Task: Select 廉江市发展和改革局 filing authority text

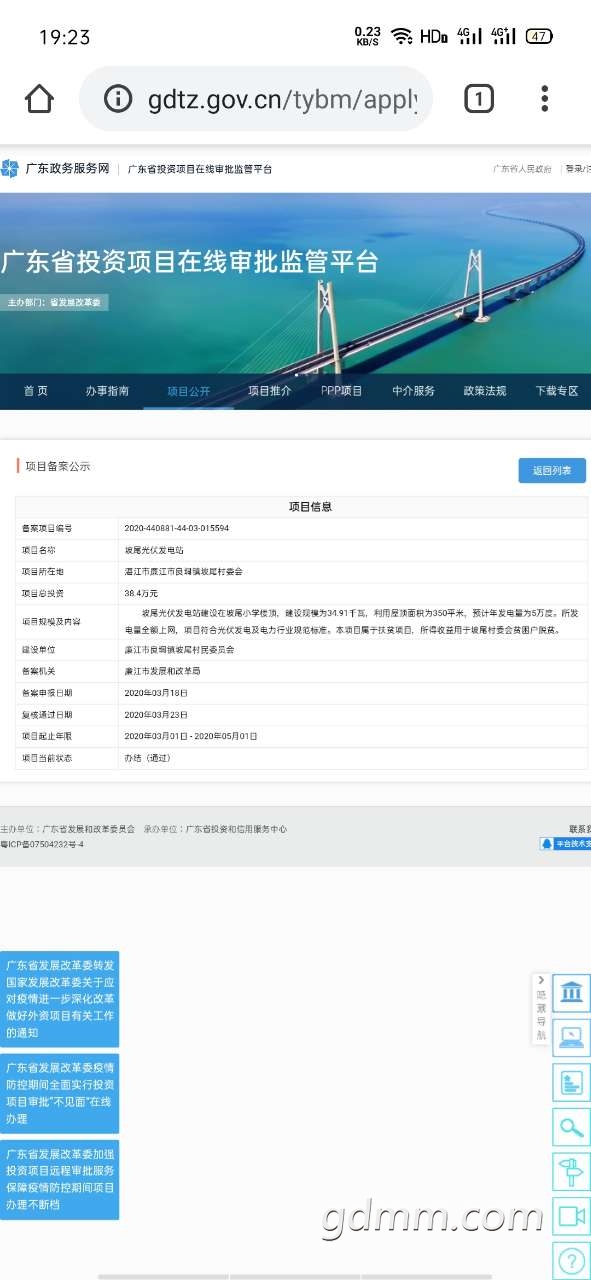Action: [162, 671]
